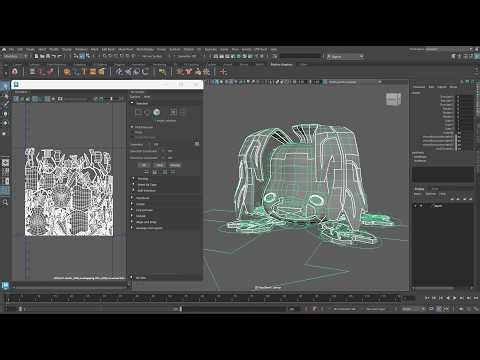Select the Pick/Marquee radio option

(132, 127)
